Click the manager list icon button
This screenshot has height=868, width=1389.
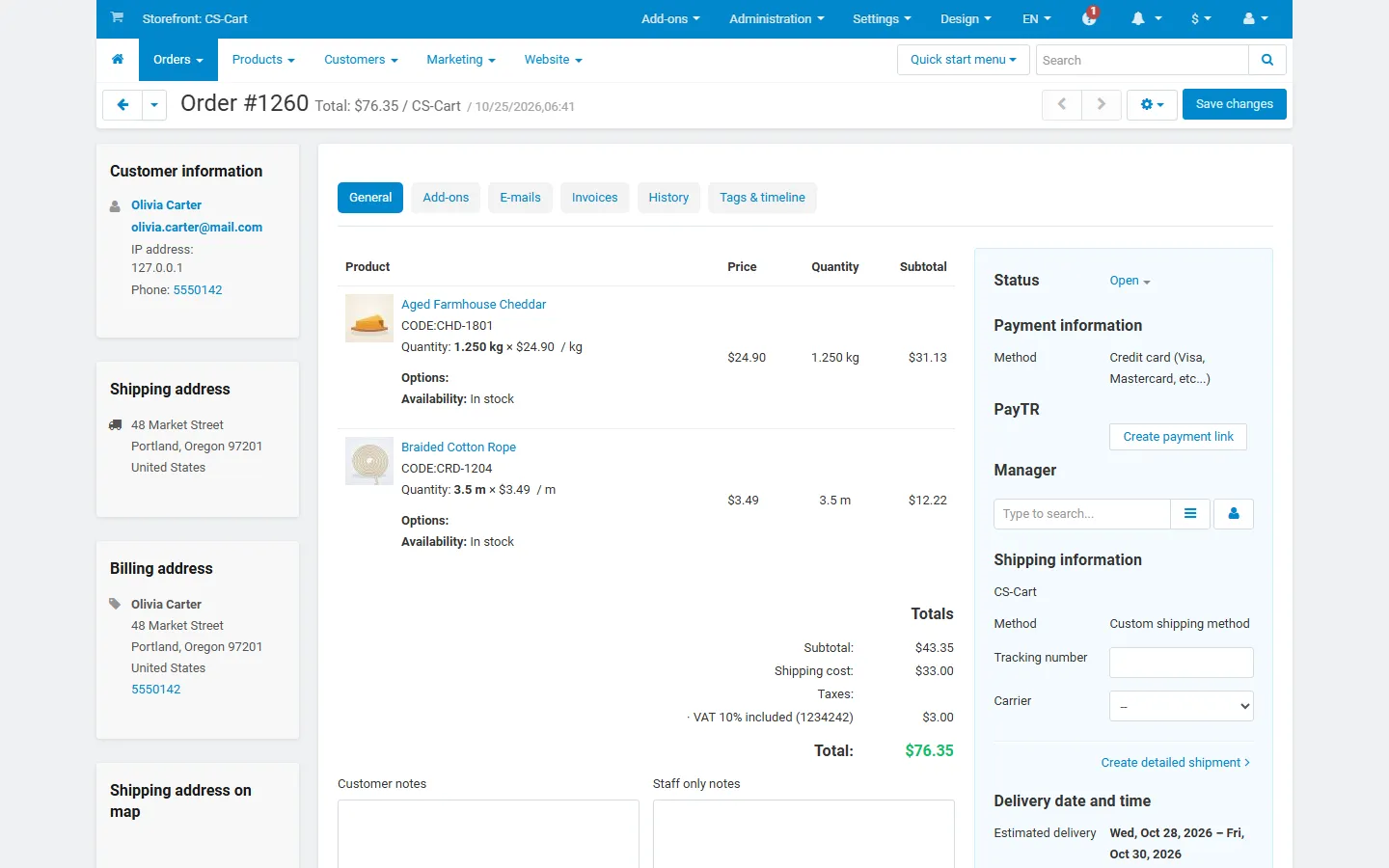(x=1191, y=514)
